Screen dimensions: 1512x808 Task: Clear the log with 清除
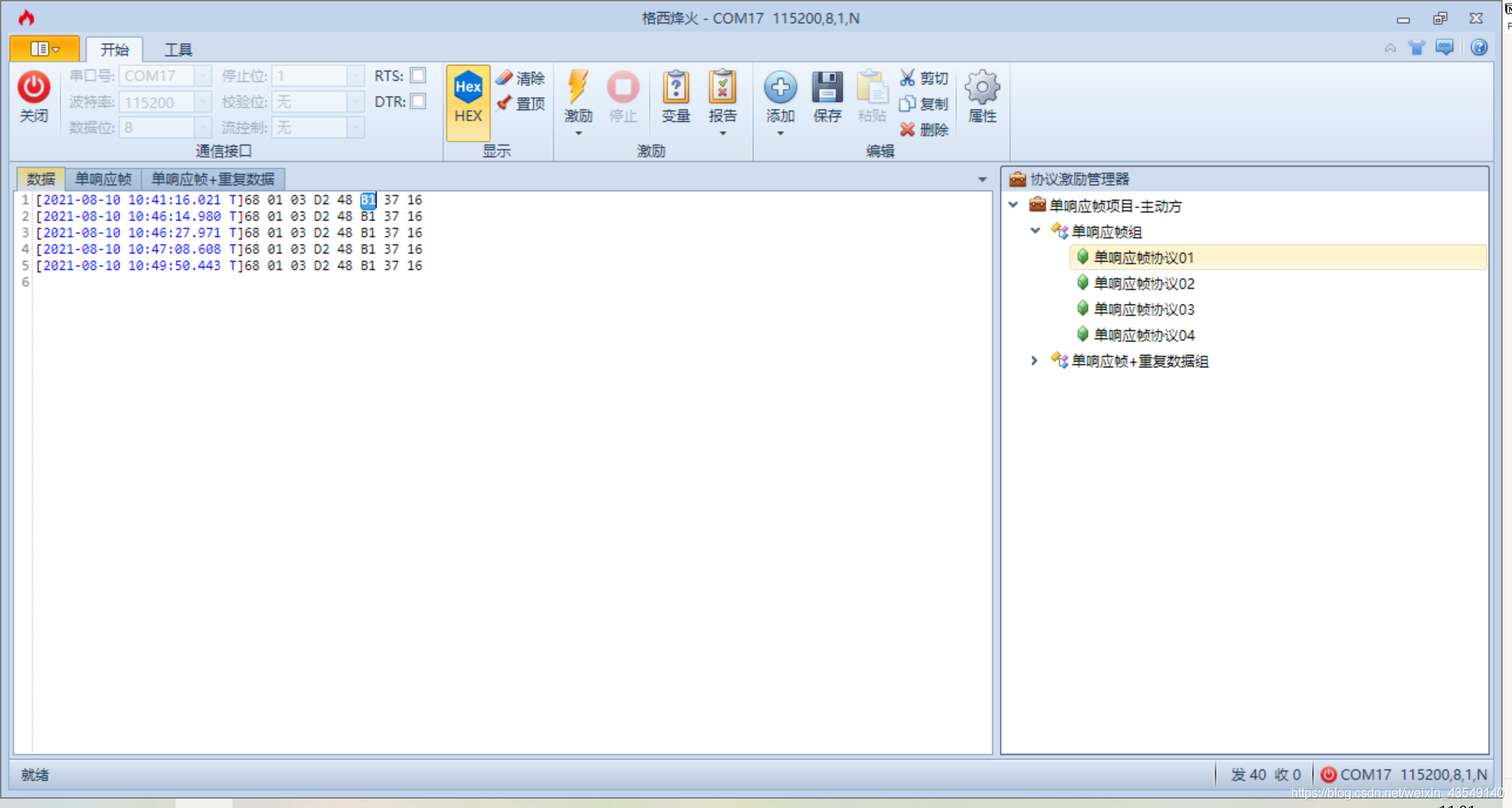coord(520,78)
